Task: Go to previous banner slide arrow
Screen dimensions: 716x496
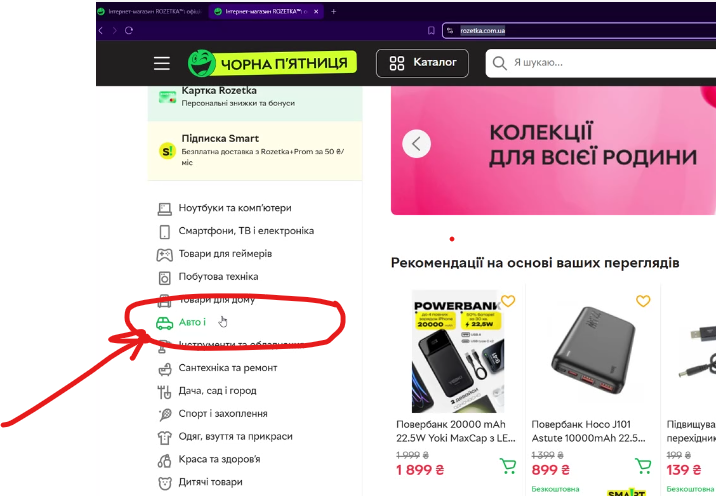Action: point(416,144)
